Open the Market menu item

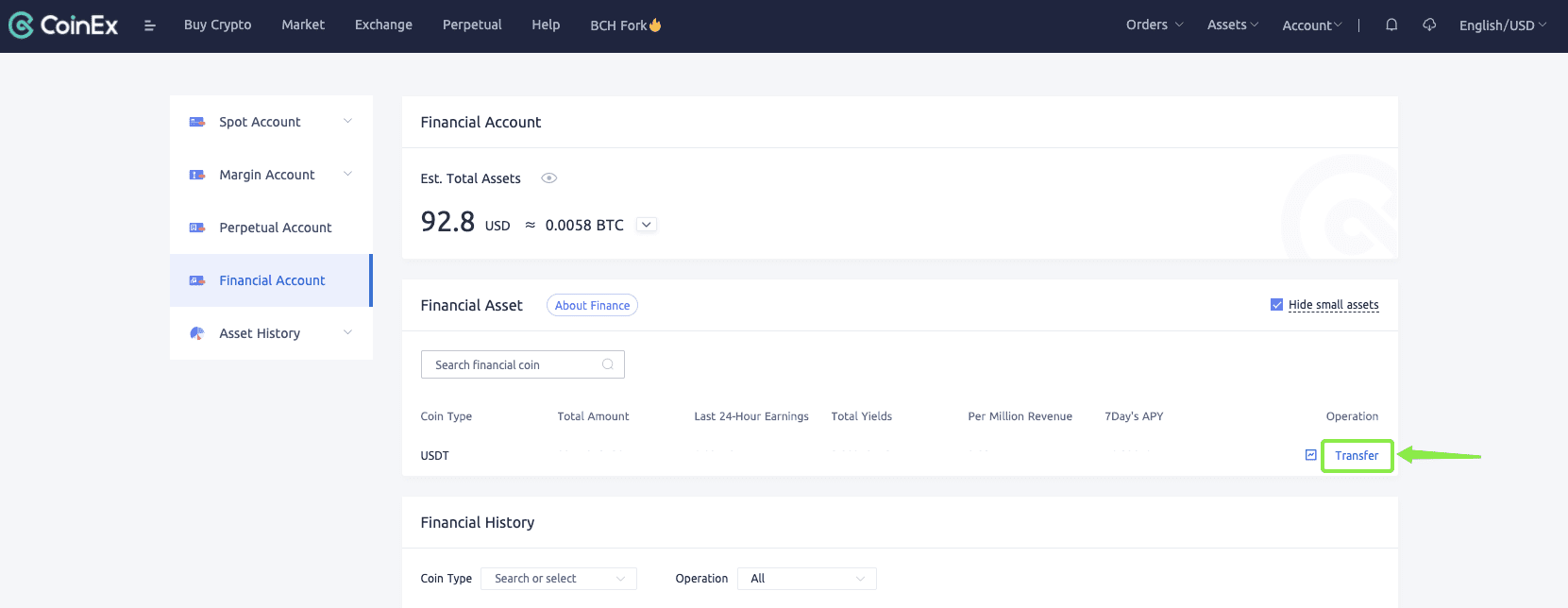click(303, 25)
